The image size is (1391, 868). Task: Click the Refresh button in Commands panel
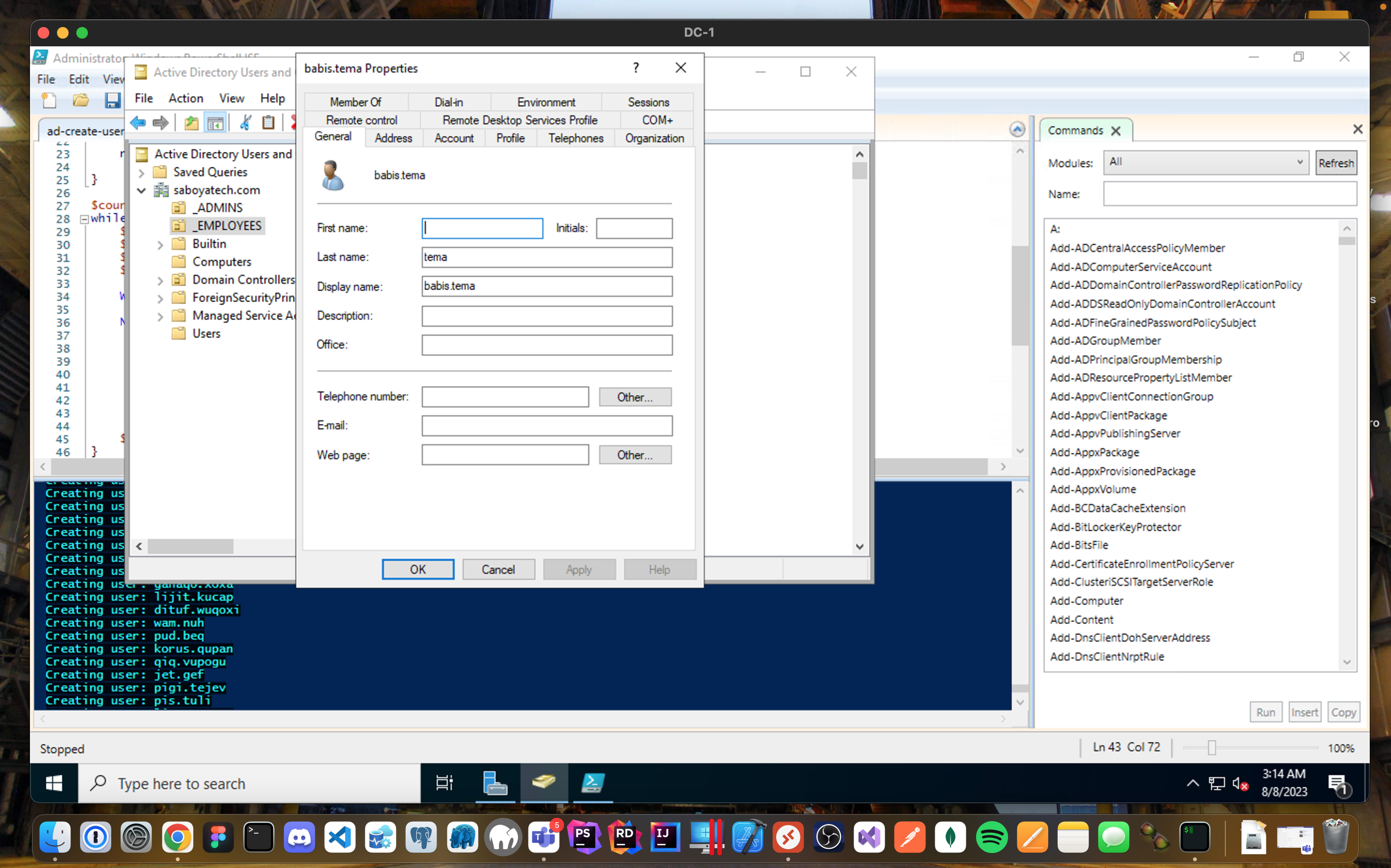tap(1335, 163)
